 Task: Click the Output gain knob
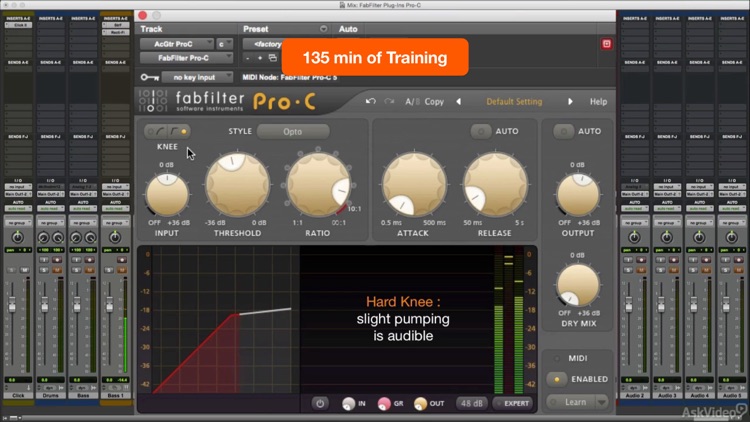[578, 194]
